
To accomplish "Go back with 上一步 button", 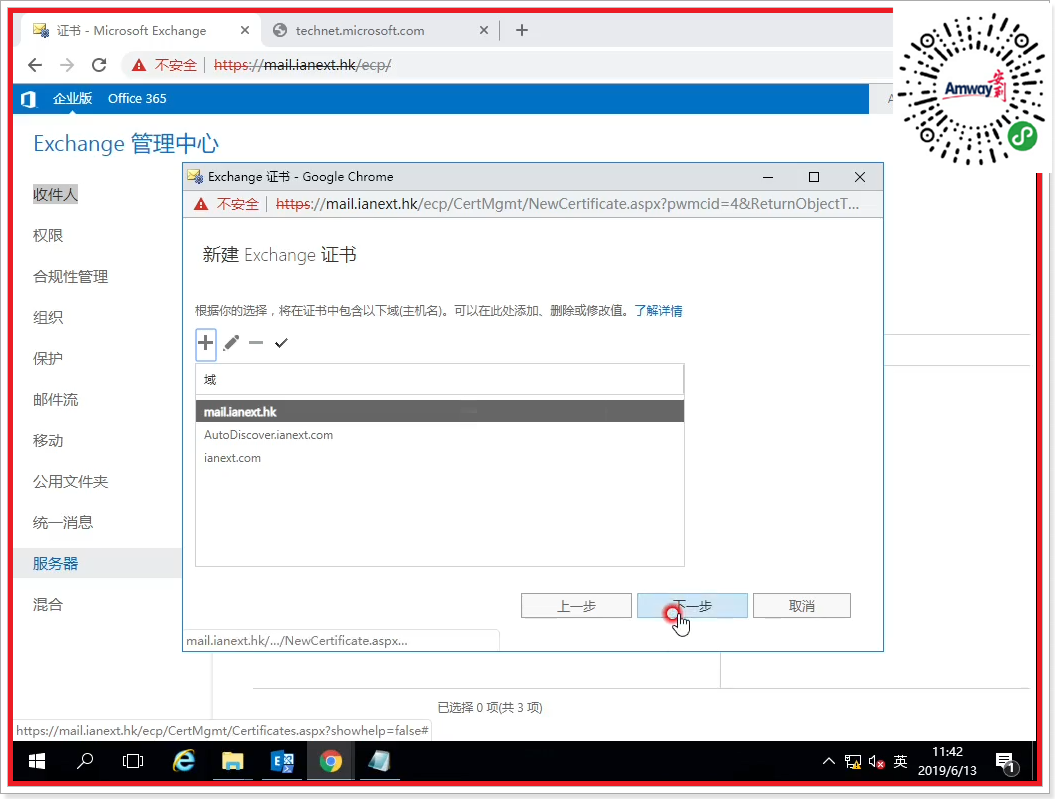I will pyautogui.click(x=576, y=605).
